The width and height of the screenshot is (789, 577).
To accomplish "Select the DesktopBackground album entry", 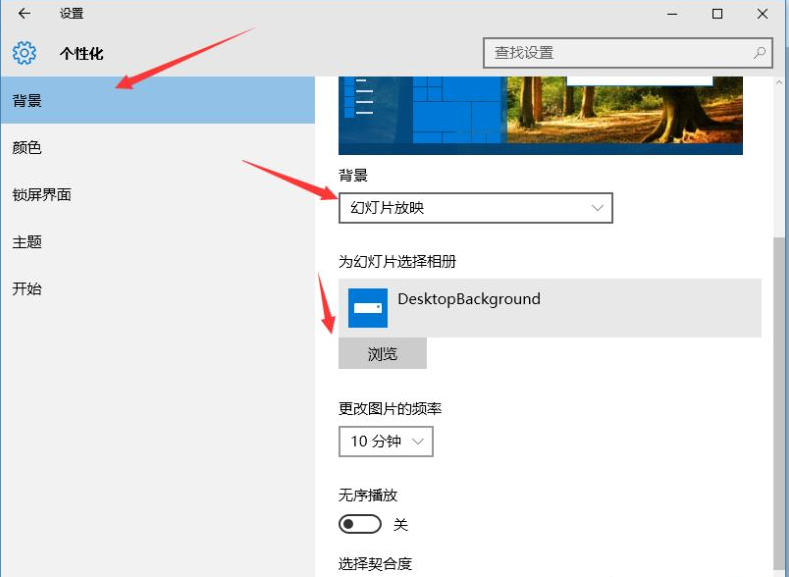I will [x=550, y=308].
